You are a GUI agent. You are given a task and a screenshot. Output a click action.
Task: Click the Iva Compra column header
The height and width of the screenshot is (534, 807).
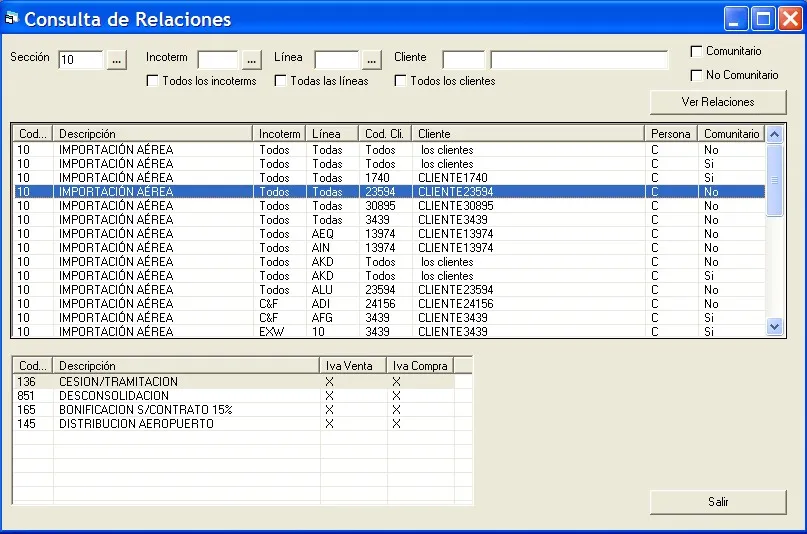click(x=420, y=366)
